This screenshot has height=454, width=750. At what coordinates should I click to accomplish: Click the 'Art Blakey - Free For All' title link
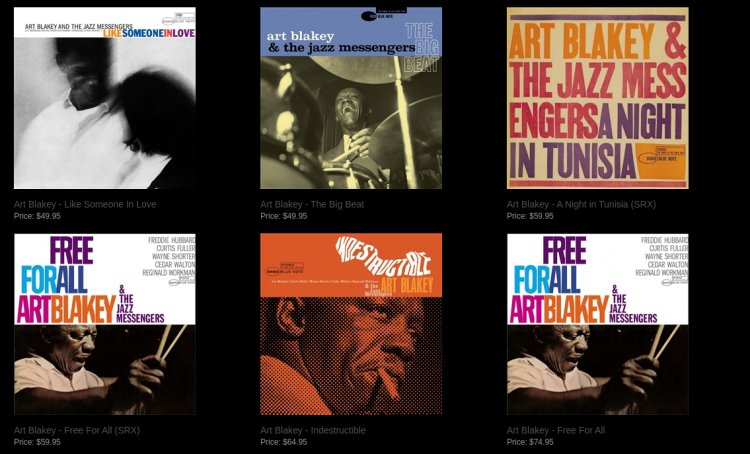[556, 430]
